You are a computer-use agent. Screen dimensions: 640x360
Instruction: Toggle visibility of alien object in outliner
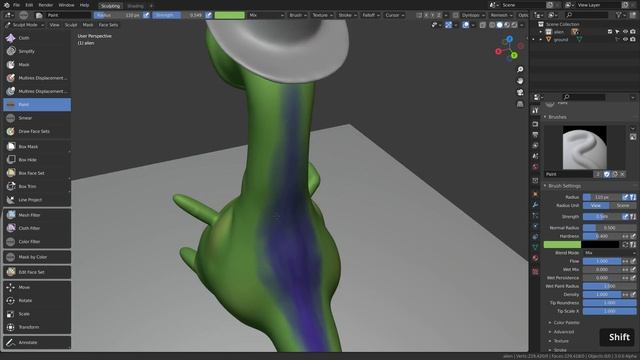click(625, 32)
